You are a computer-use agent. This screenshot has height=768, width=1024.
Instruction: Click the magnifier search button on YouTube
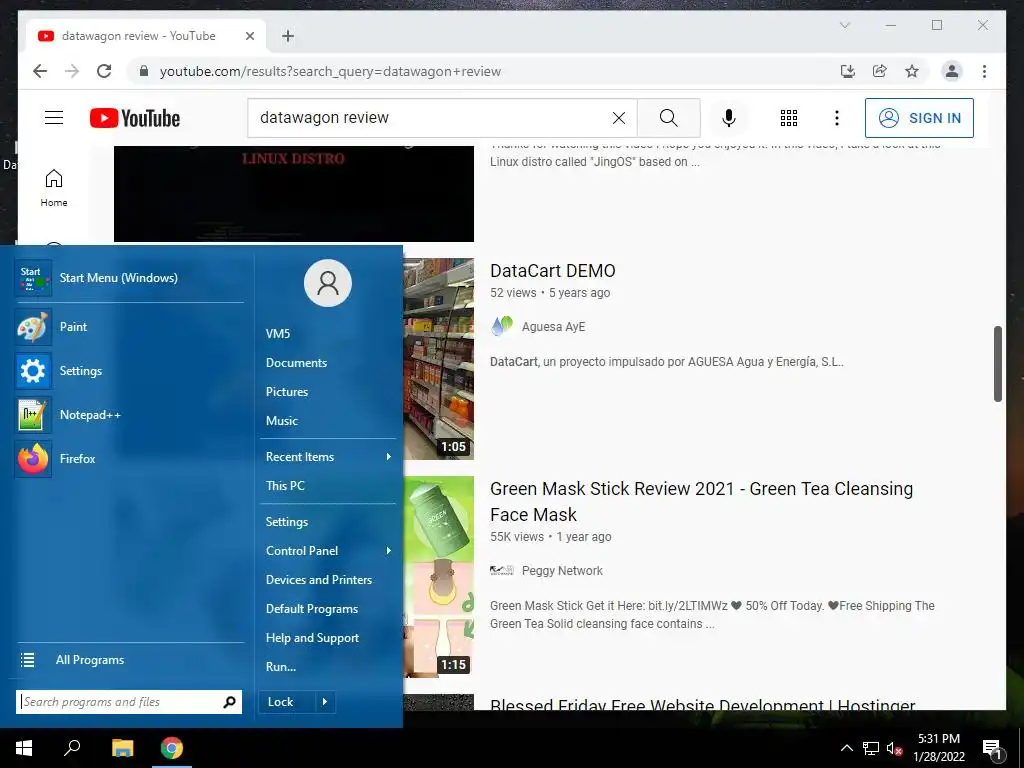tap(668, 118)
